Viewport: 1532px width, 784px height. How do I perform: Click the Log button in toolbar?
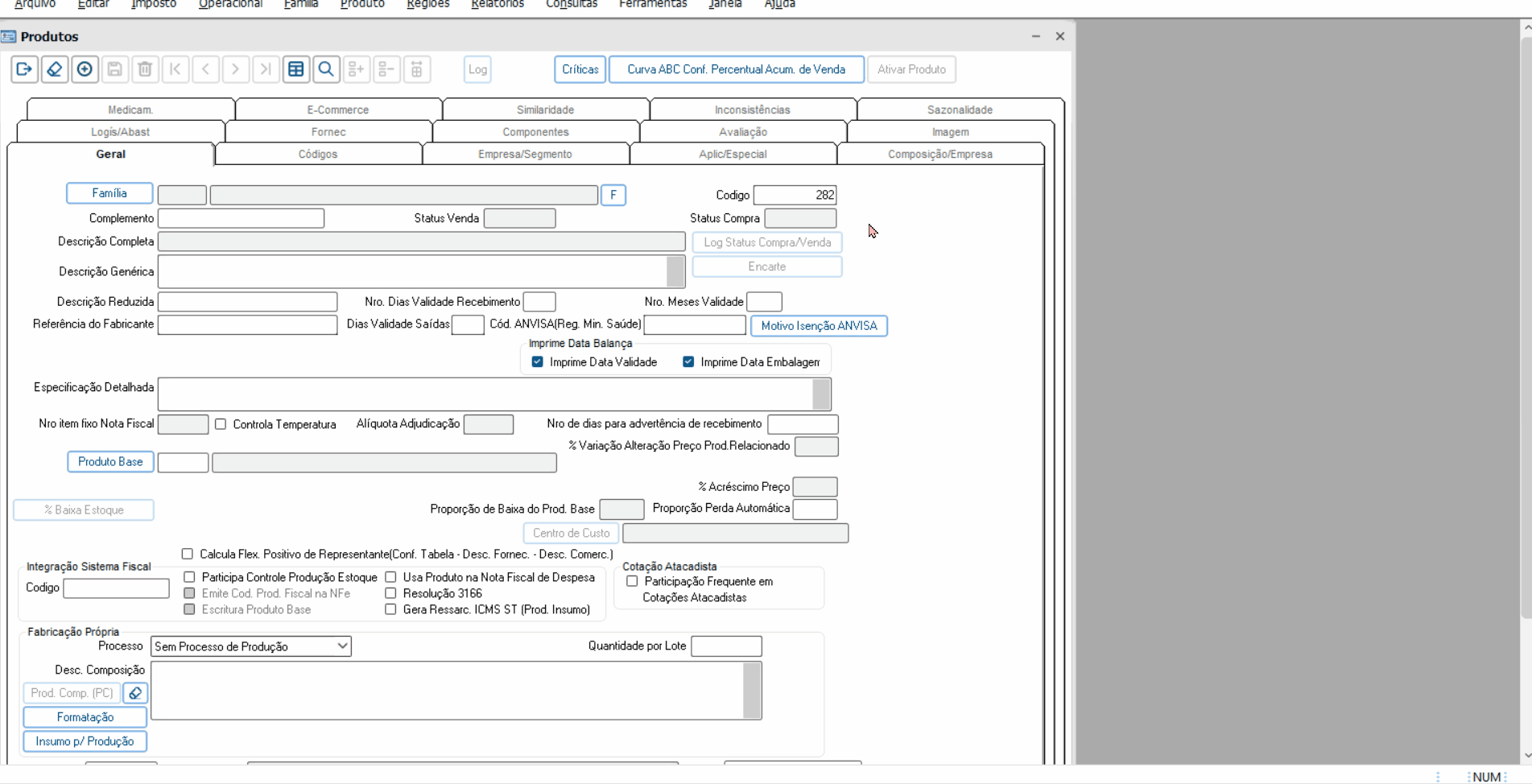click(478, 69)
